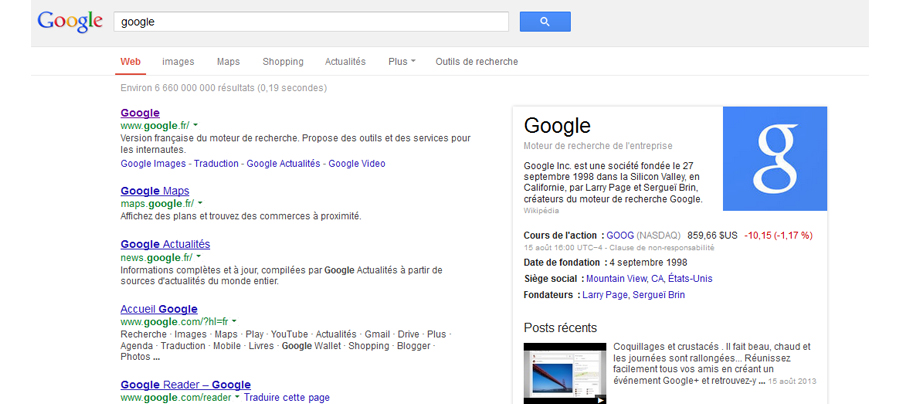Screen dimensions: 915x404
Task: Follow the Google Video sitelink
Action: (357, 163)
